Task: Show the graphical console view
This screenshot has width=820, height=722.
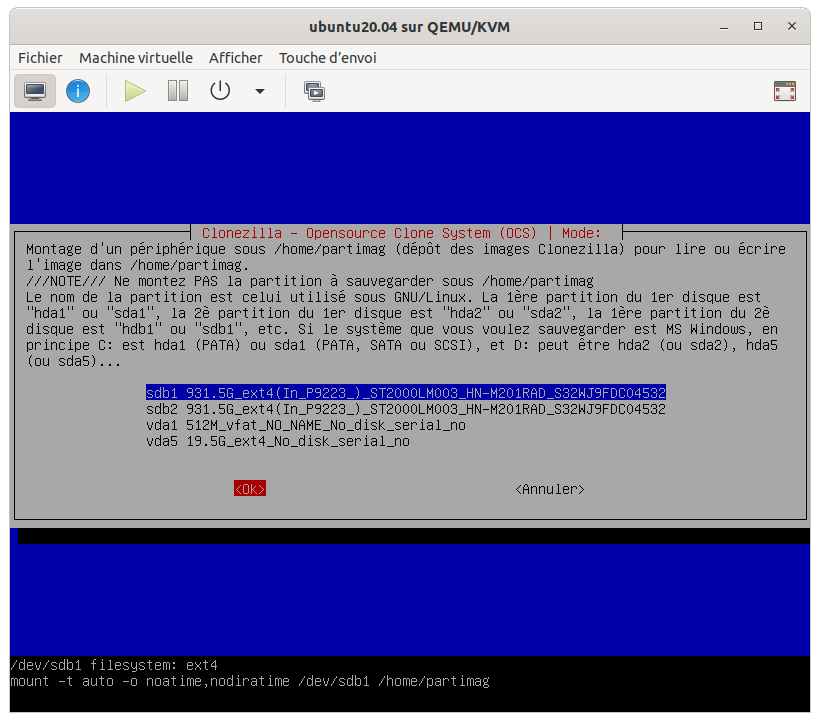Action: point(35,91)
